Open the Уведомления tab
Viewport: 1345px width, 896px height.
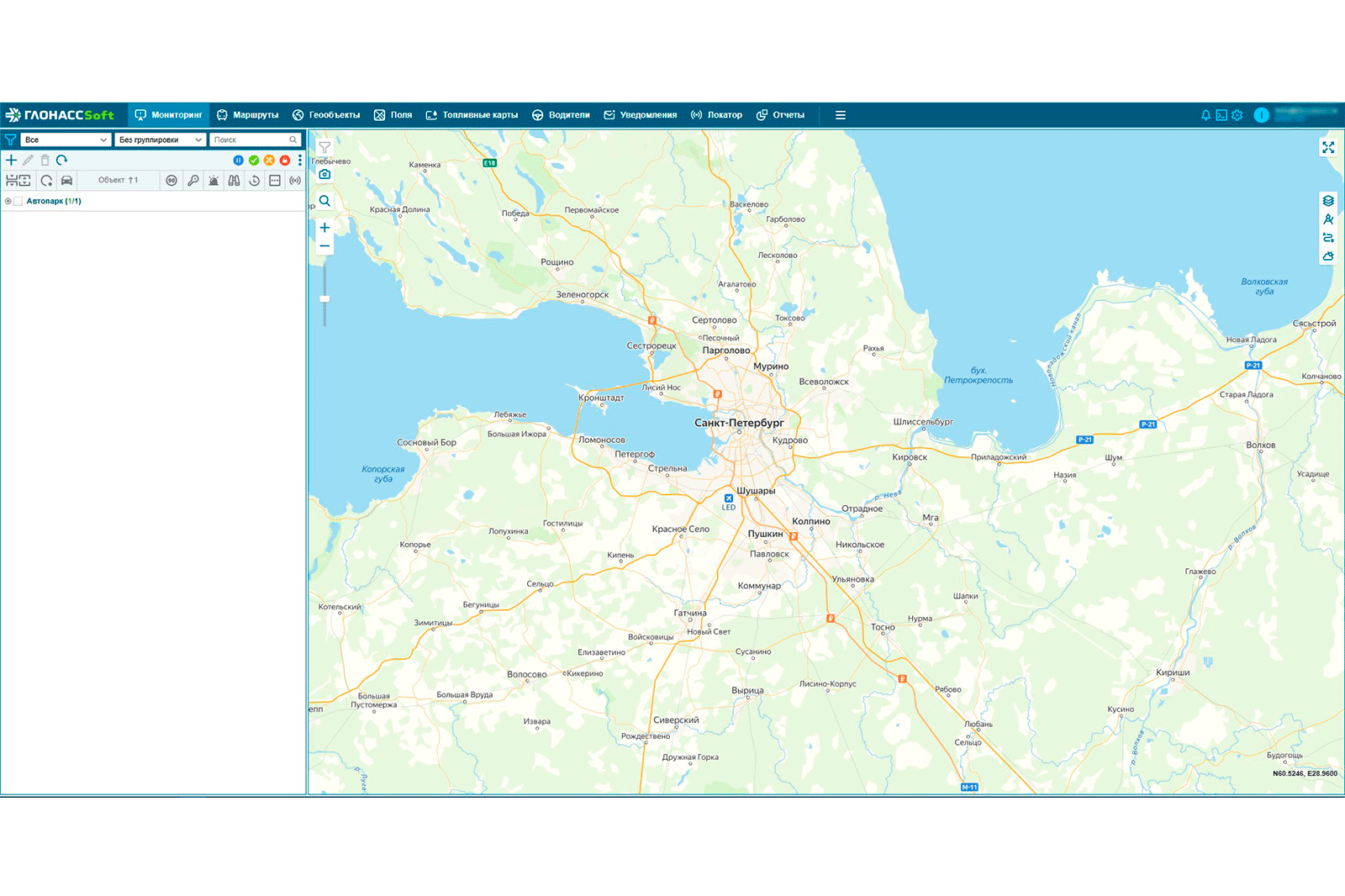click(640, 115)
